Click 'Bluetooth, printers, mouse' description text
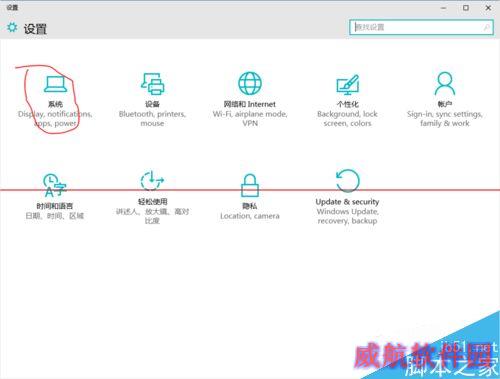Viewport: 500px width, 379px height. [x=152, y=119]
